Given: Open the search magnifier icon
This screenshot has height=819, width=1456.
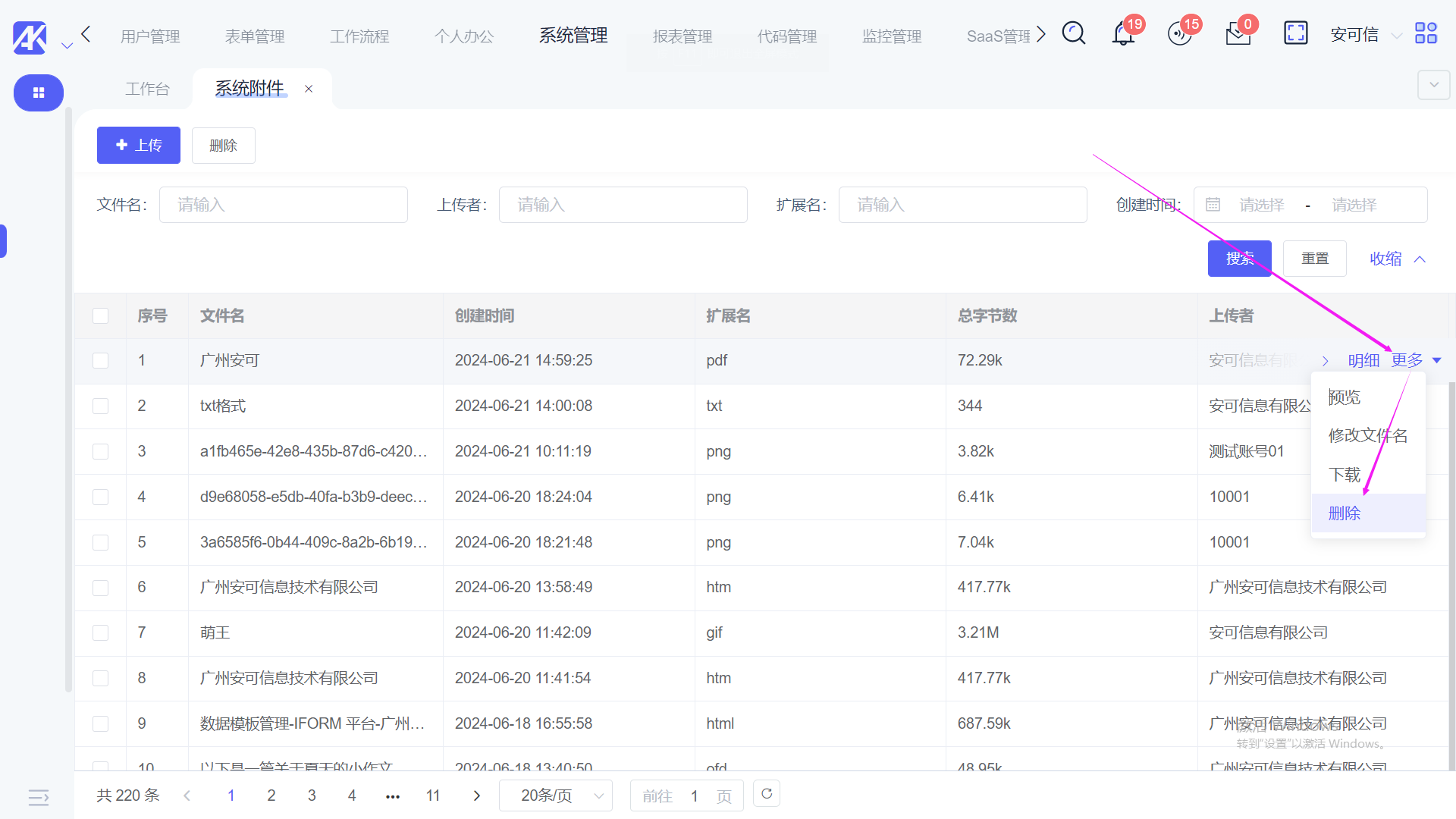Looking at the screenshot, I should (1073, 33).
